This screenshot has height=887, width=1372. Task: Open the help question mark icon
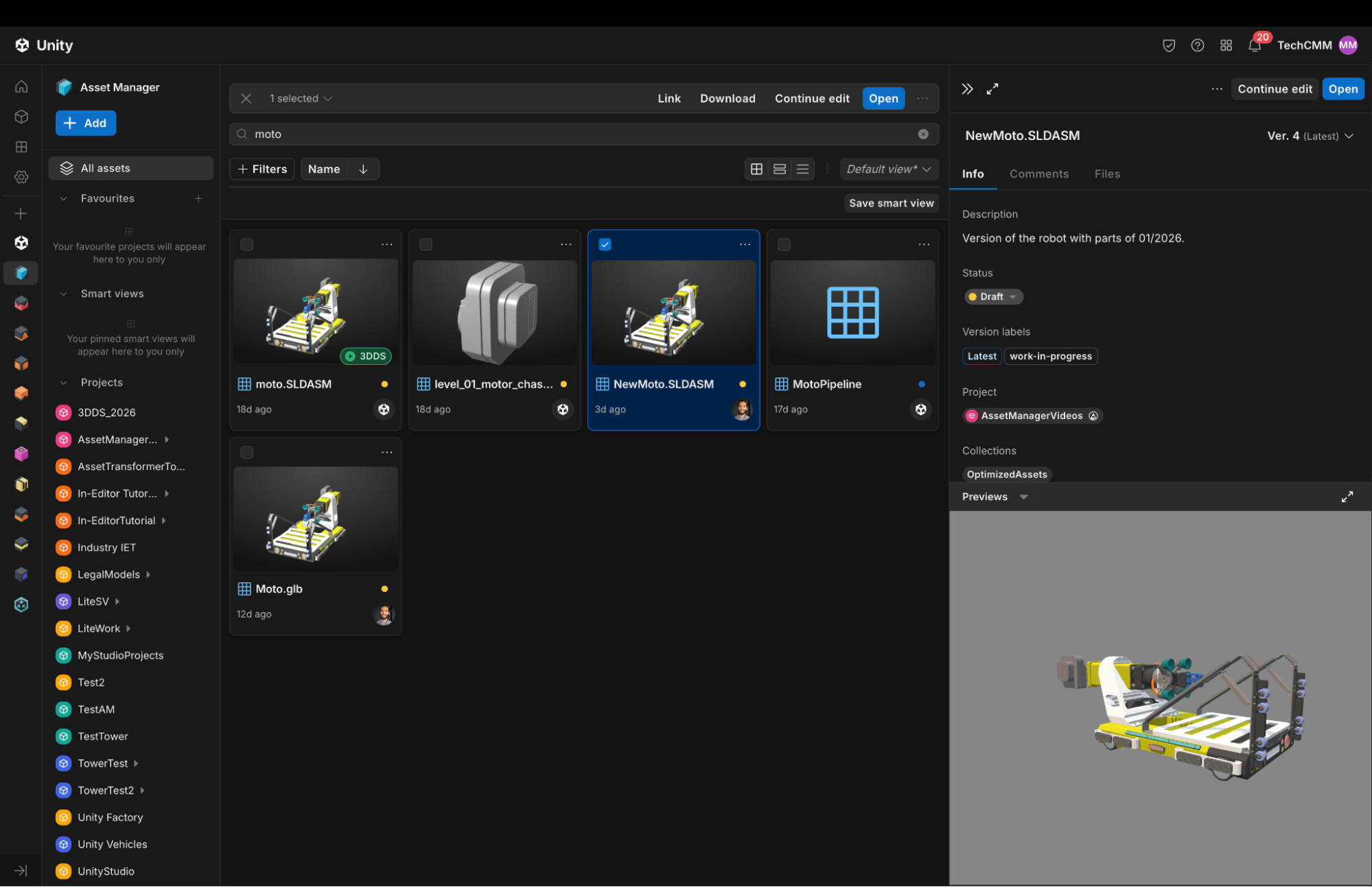pos(1198,45)
